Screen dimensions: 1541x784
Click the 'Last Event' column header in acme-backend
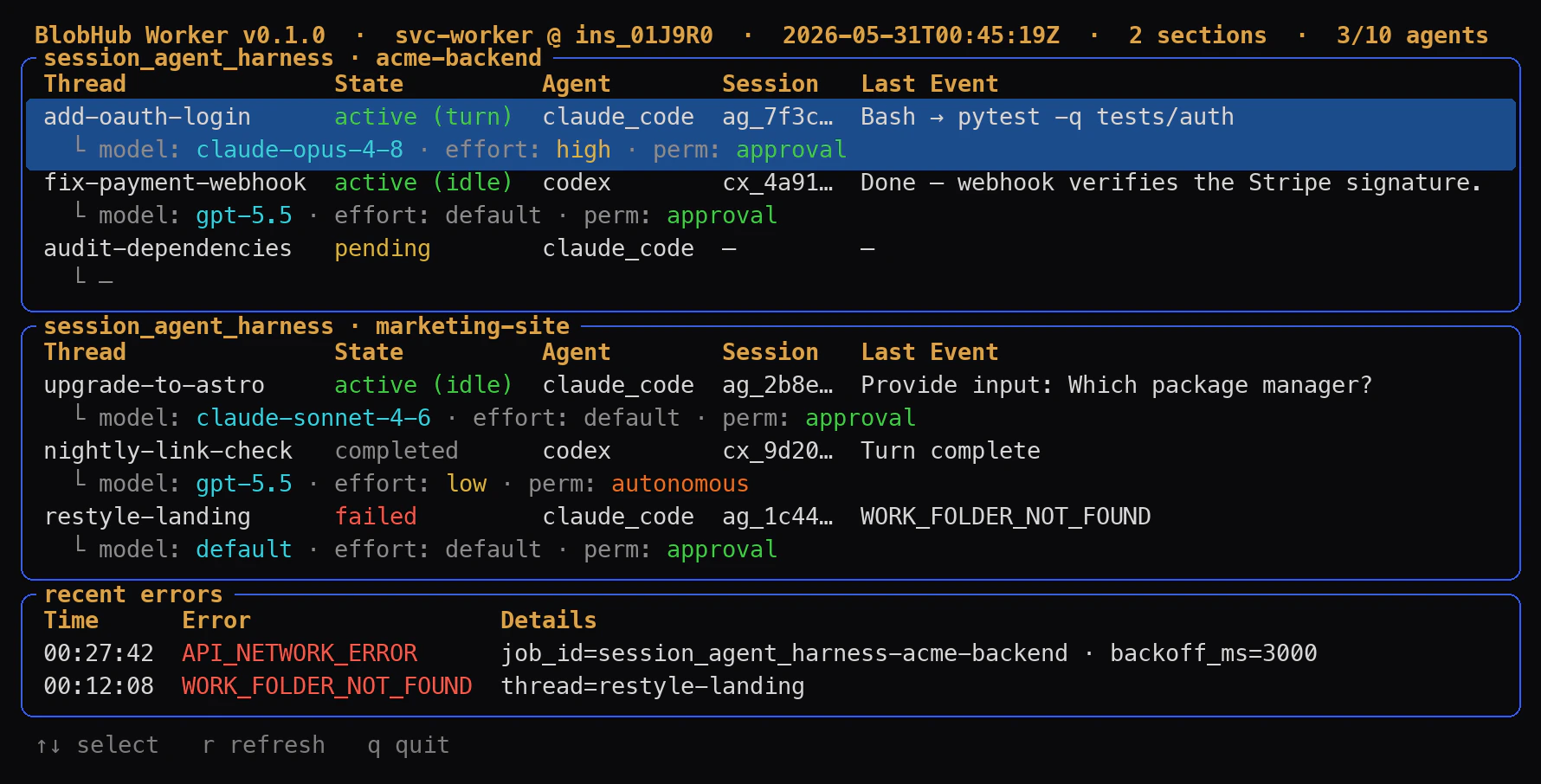tap(930, 84)
